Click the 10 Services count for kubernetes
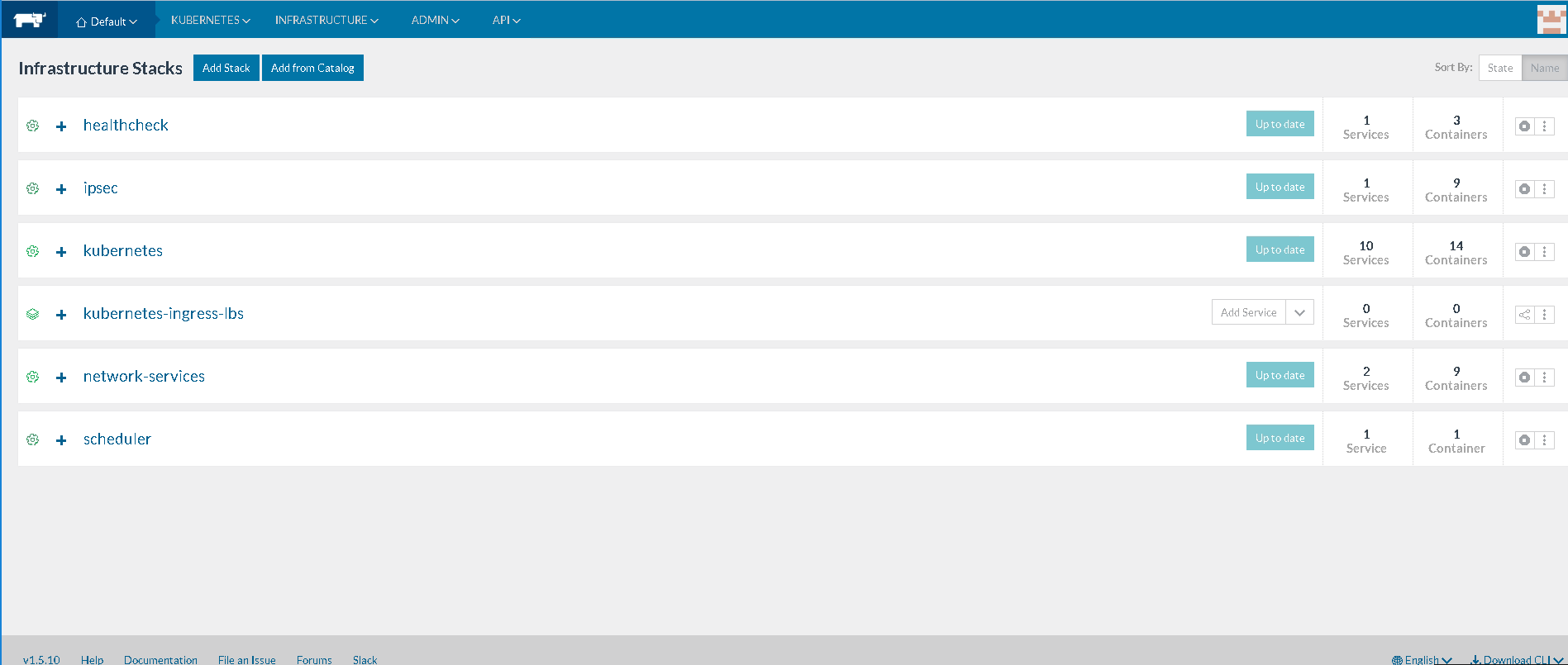 click(1366, 252)
